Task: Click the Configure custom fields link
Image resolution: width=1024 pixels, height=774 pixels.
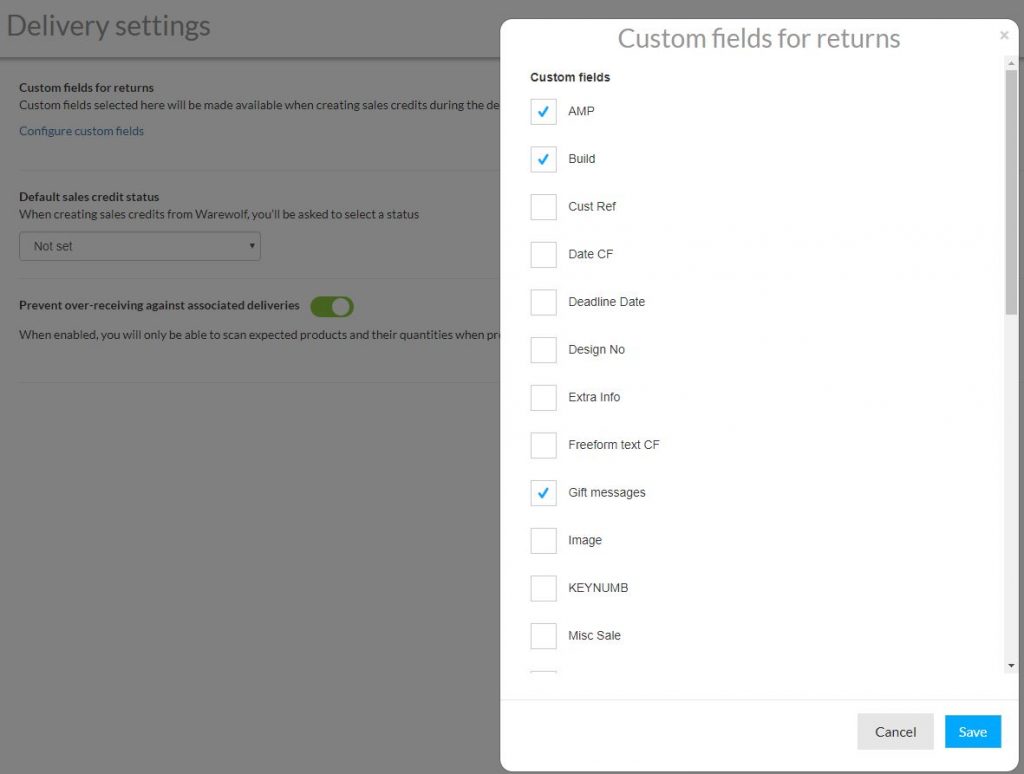Action: [x=81, y=130]
